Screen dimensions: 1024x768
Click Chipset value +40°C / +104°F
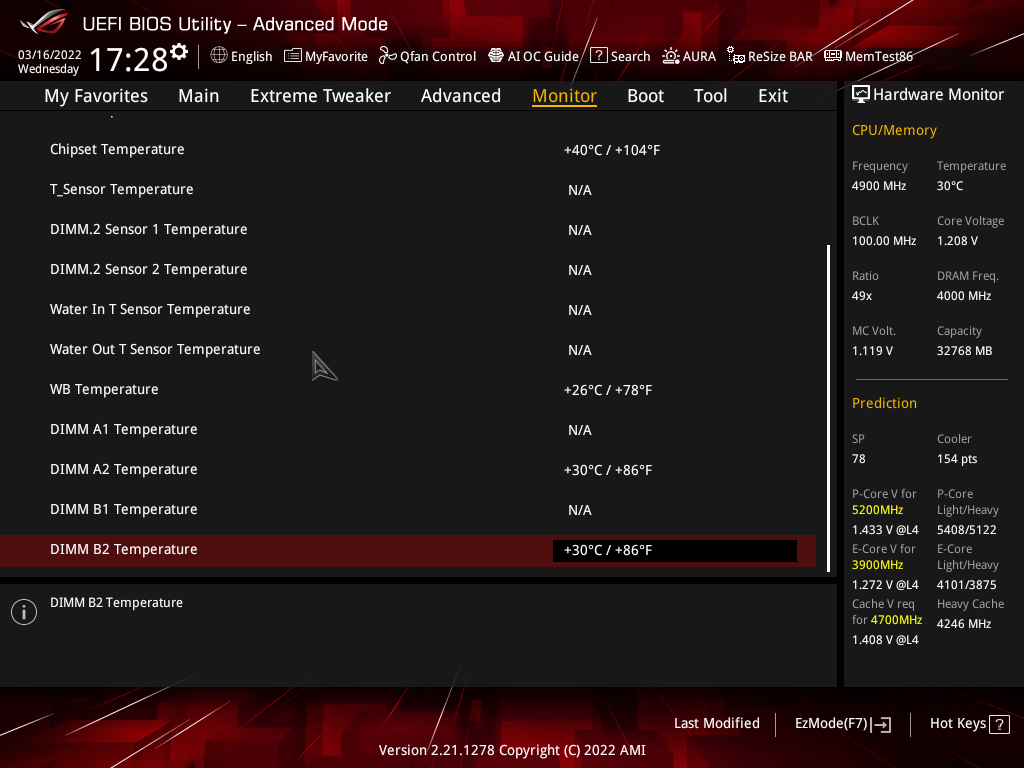(x=612, y=150)
